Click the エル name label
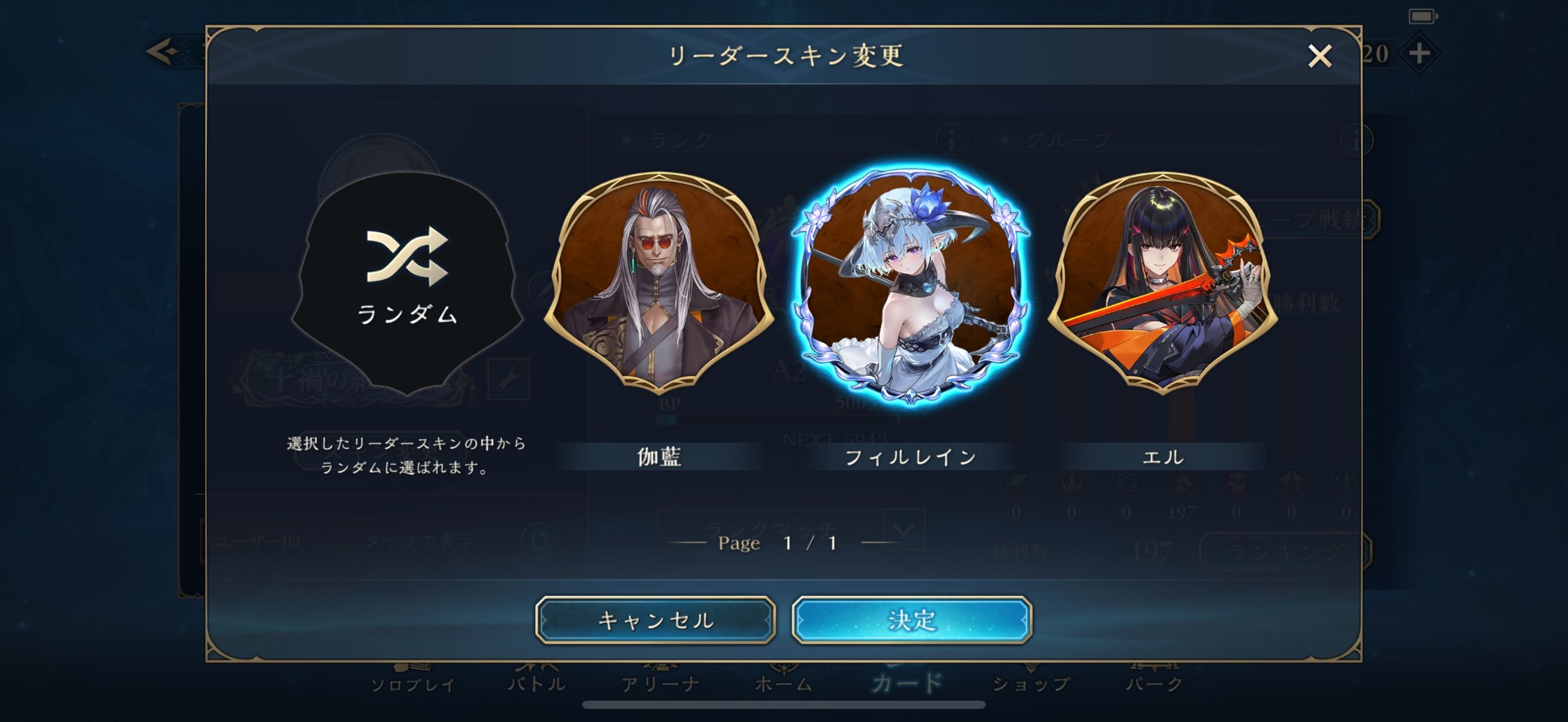 pos(1163,457)
